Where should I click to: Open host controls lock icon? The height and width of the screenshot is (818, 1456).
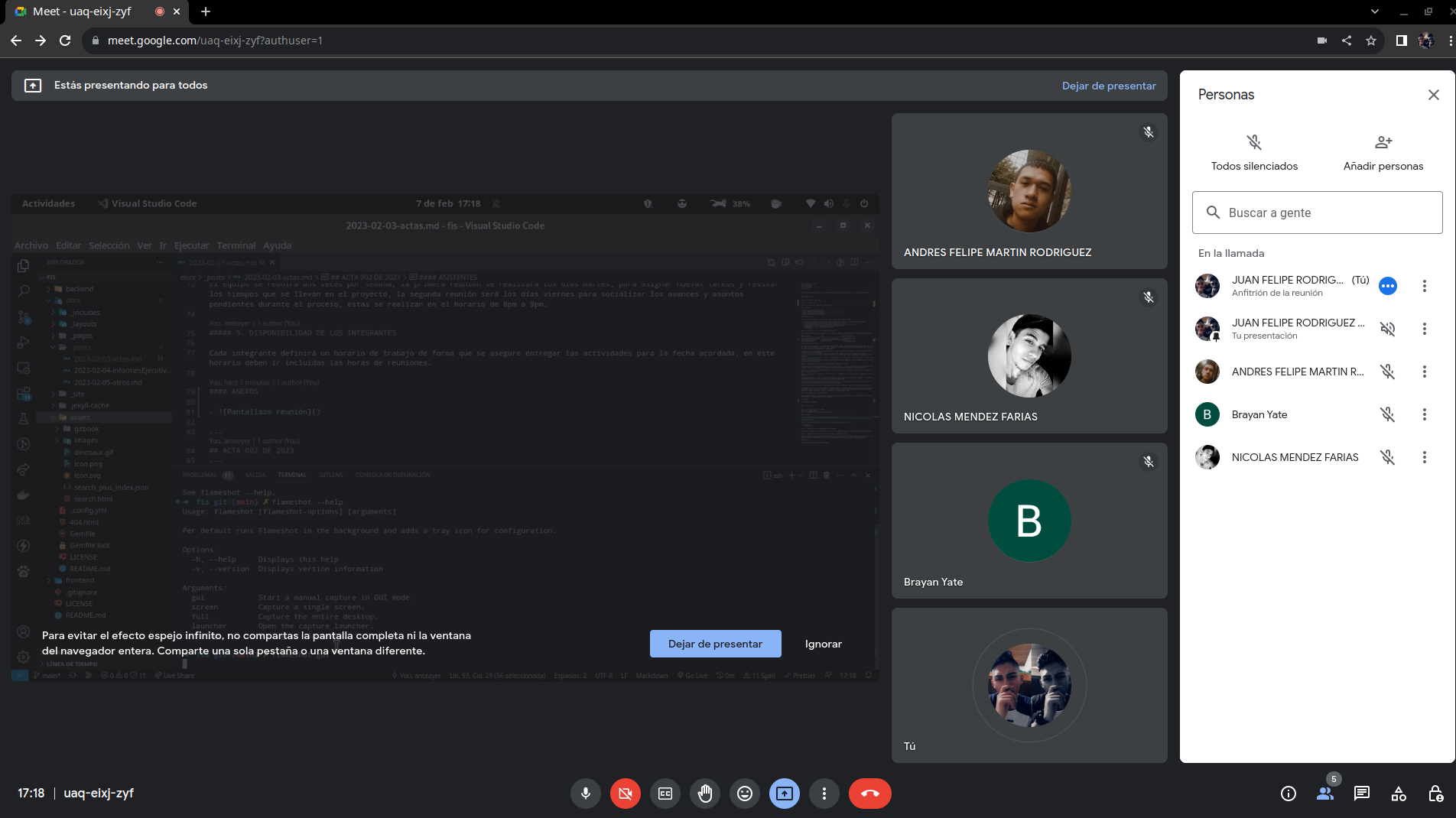point(1435,794)
